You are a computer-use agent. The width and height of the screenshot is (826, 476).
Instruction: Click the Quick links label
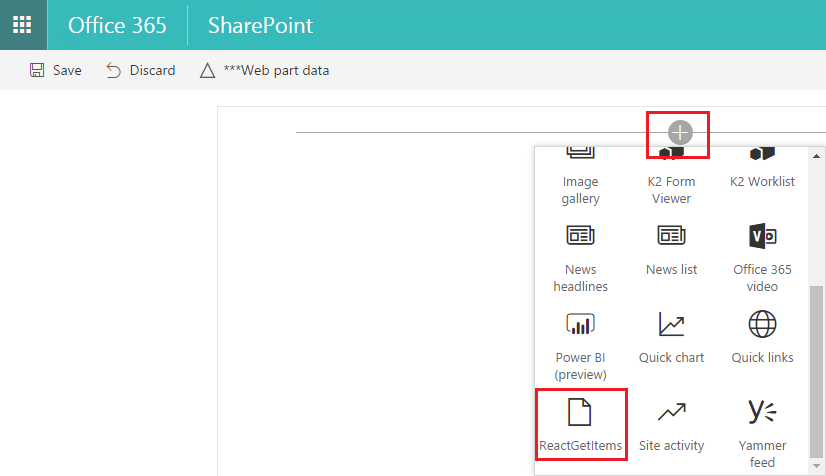click(762, 358)
